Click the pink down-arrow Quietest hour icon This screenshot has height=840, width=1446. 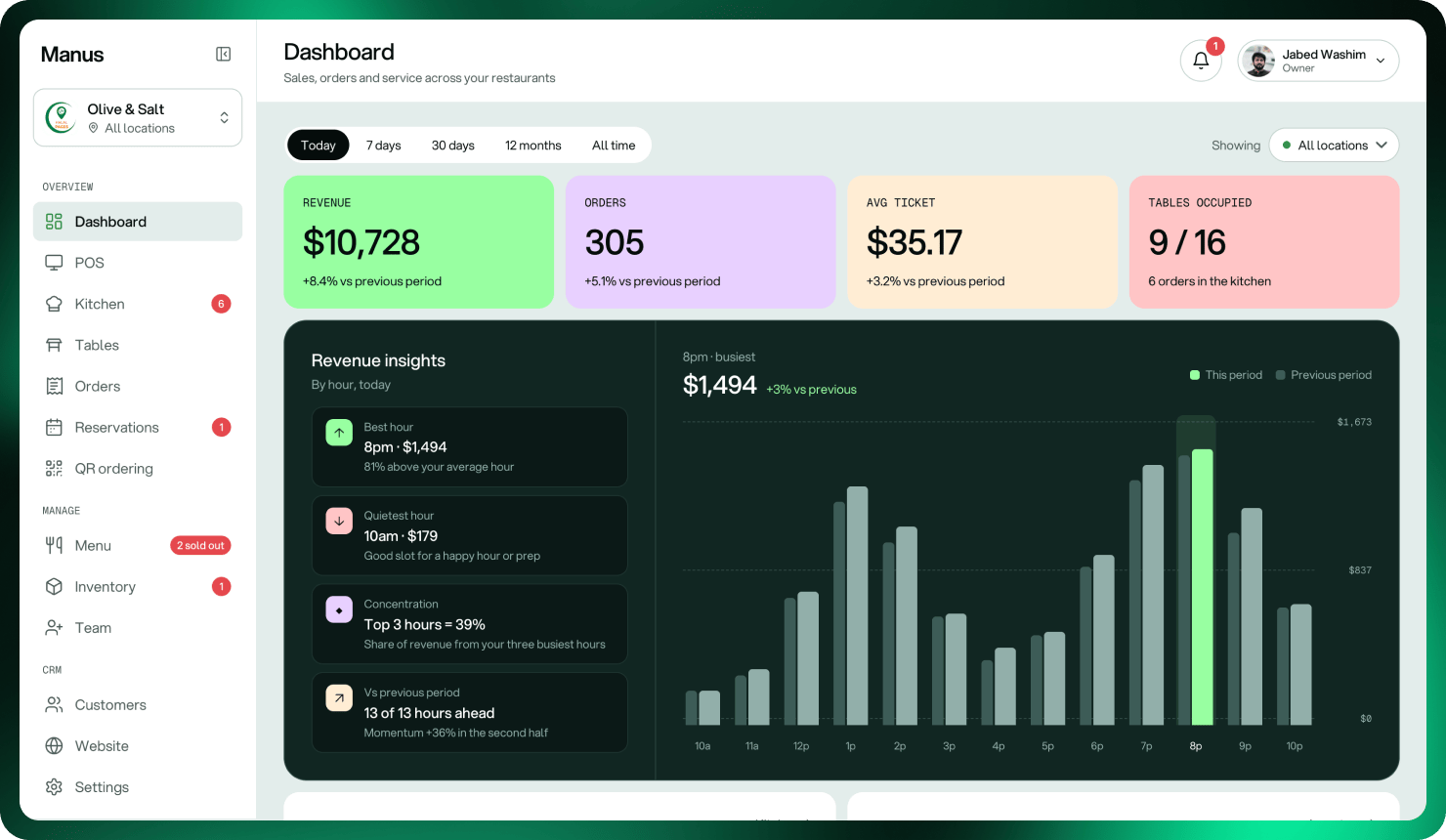tap(339, 521)
